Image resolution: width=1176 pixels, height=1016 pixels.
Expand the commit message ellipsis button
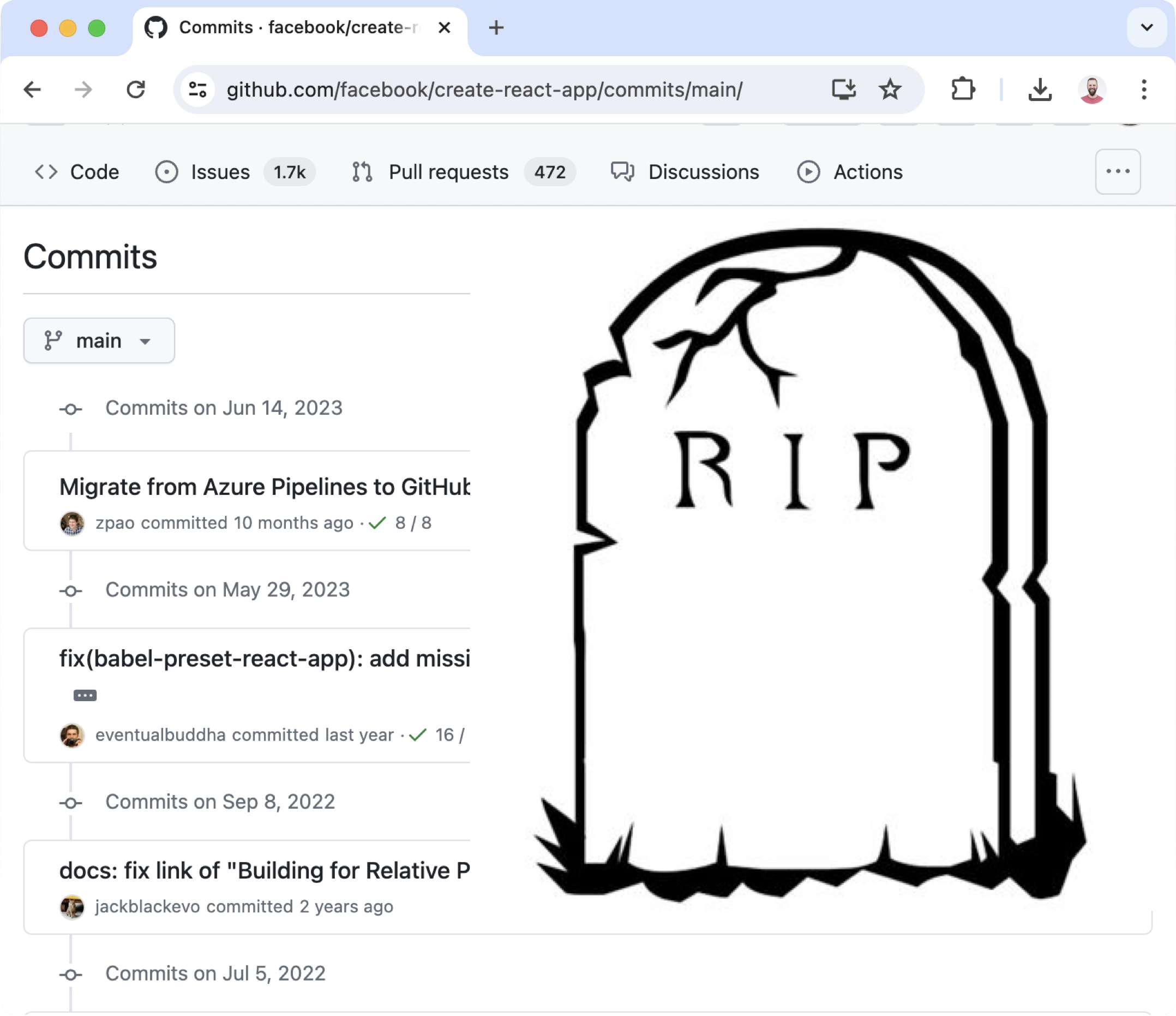(85, 696)
